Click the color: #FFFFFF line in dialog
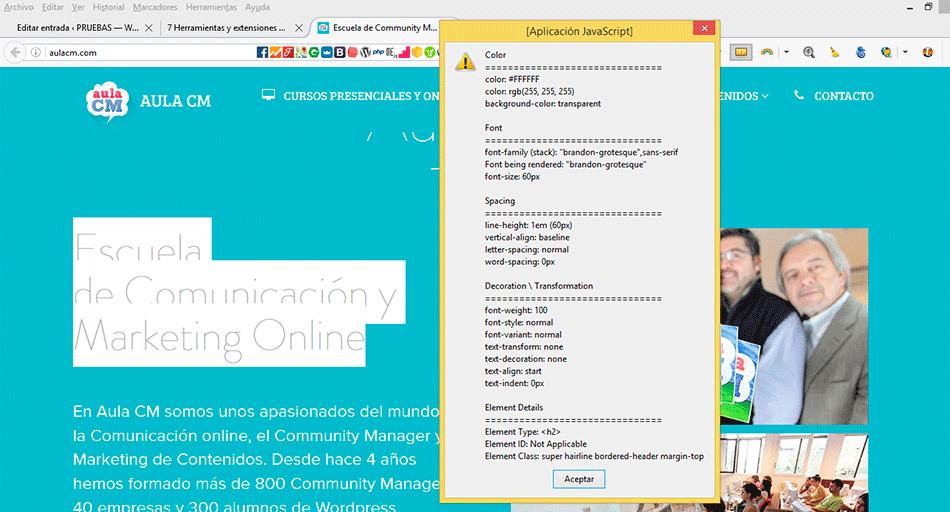950x512 pixels. point(512,79)
